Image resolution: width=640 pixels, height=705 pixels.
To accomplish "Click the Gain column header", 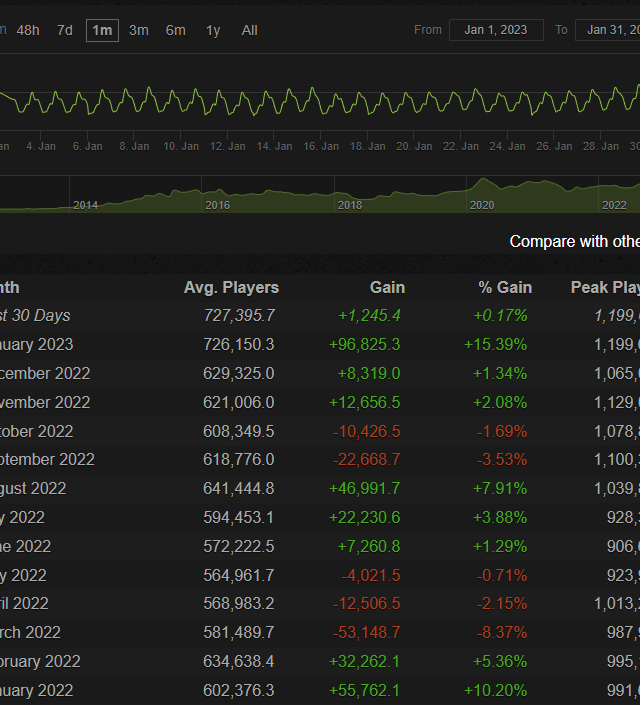I will [387, 287].
